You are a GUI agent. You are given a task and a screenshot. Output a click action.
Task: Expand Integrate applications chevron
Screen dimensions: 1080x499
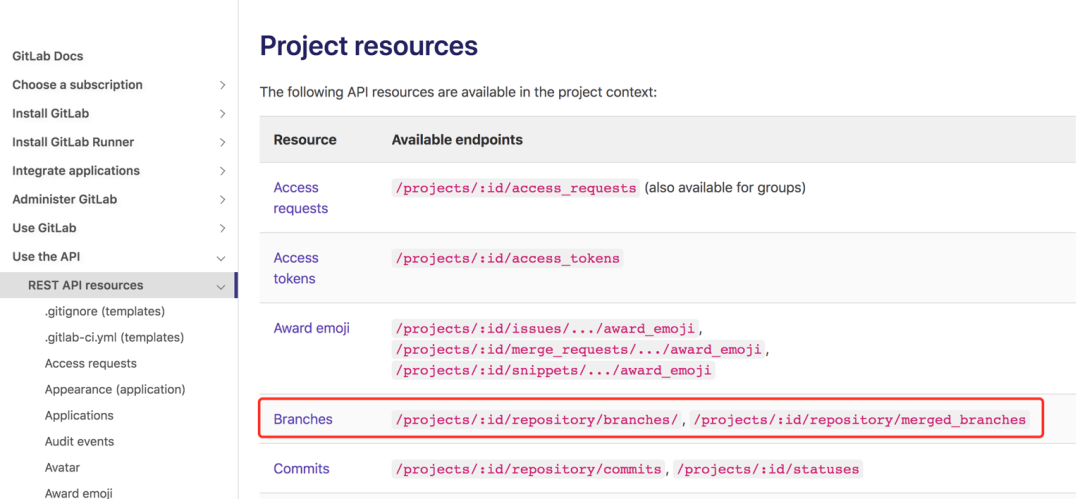222,171
